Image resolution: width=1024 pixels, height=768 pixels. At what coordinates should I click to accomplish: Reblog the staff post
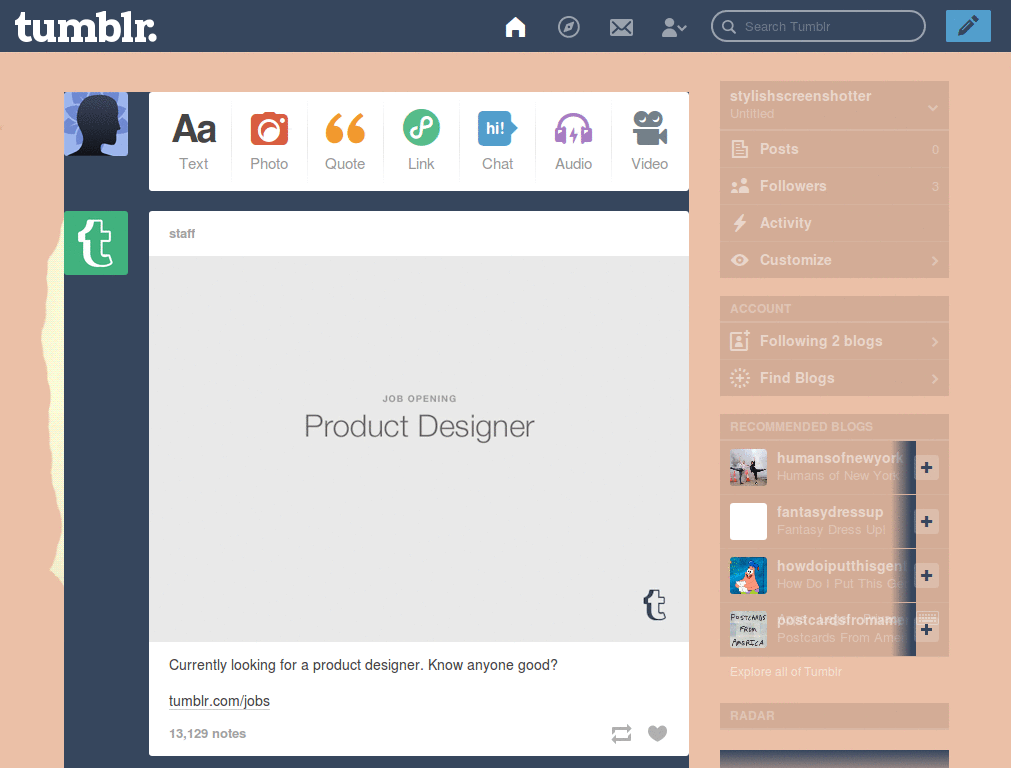click(x=621, y=733)
